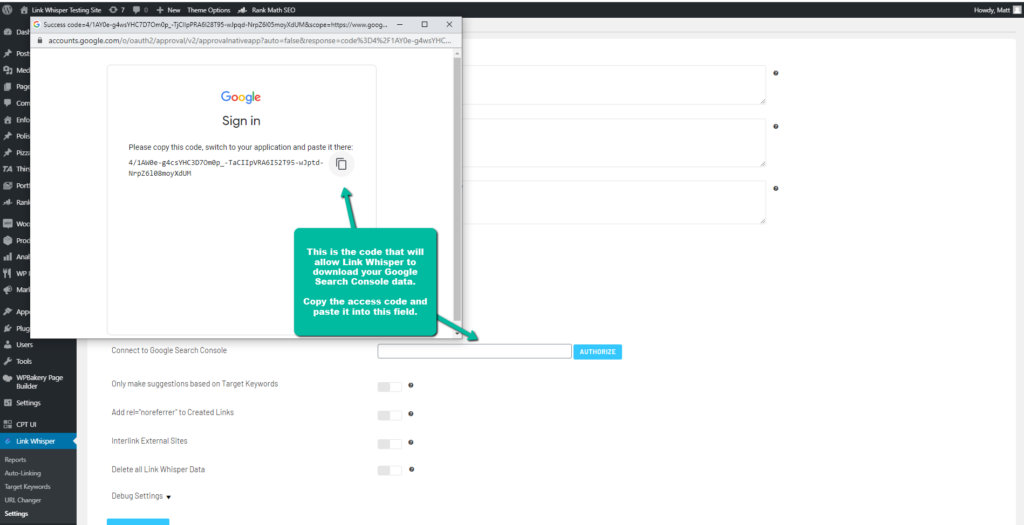This screenshot has width=1024, height=525.
Task: Maximize the Google sign-in popup window
Action: click(x=424, y=25)
